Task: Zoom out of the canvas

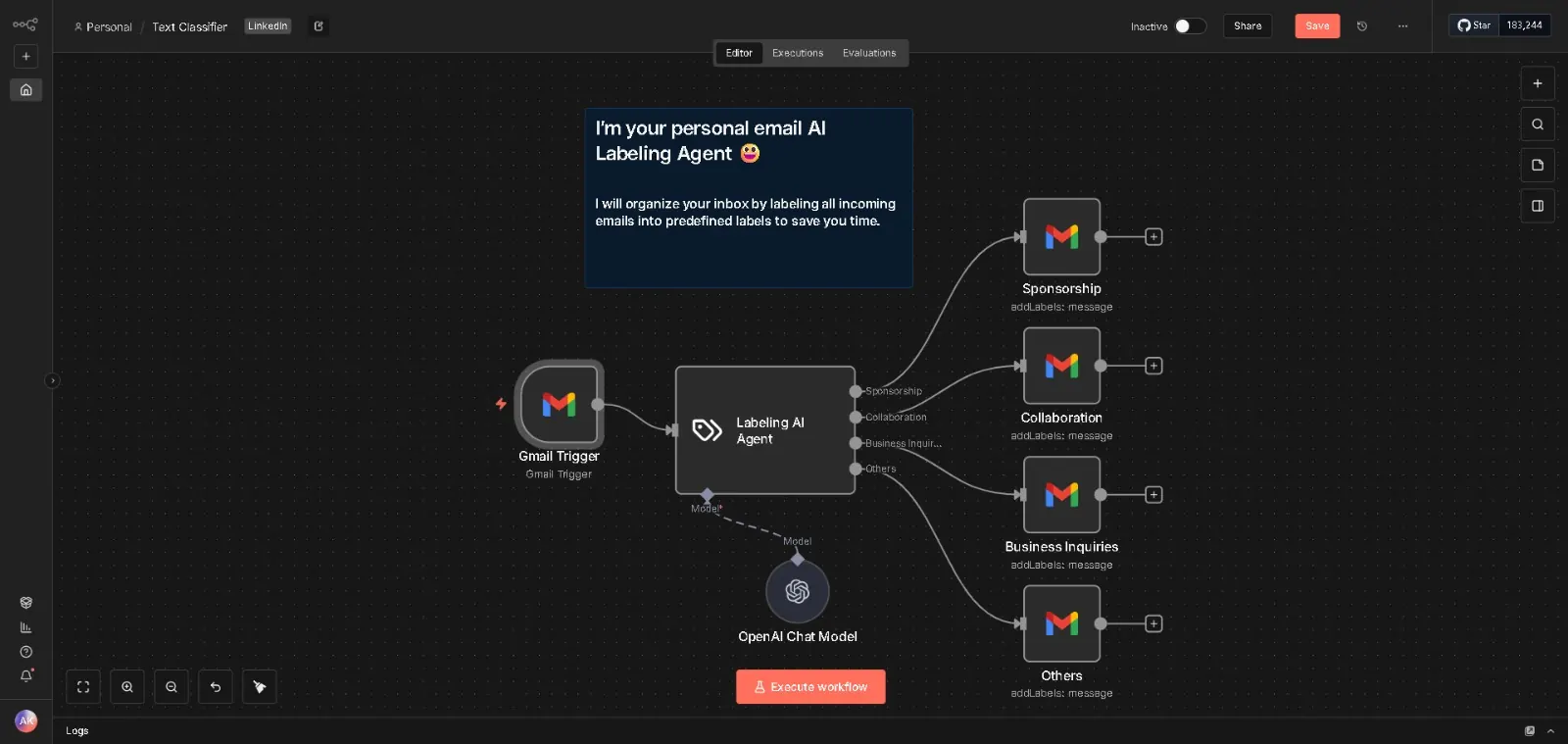Action: tap(171, 687)
